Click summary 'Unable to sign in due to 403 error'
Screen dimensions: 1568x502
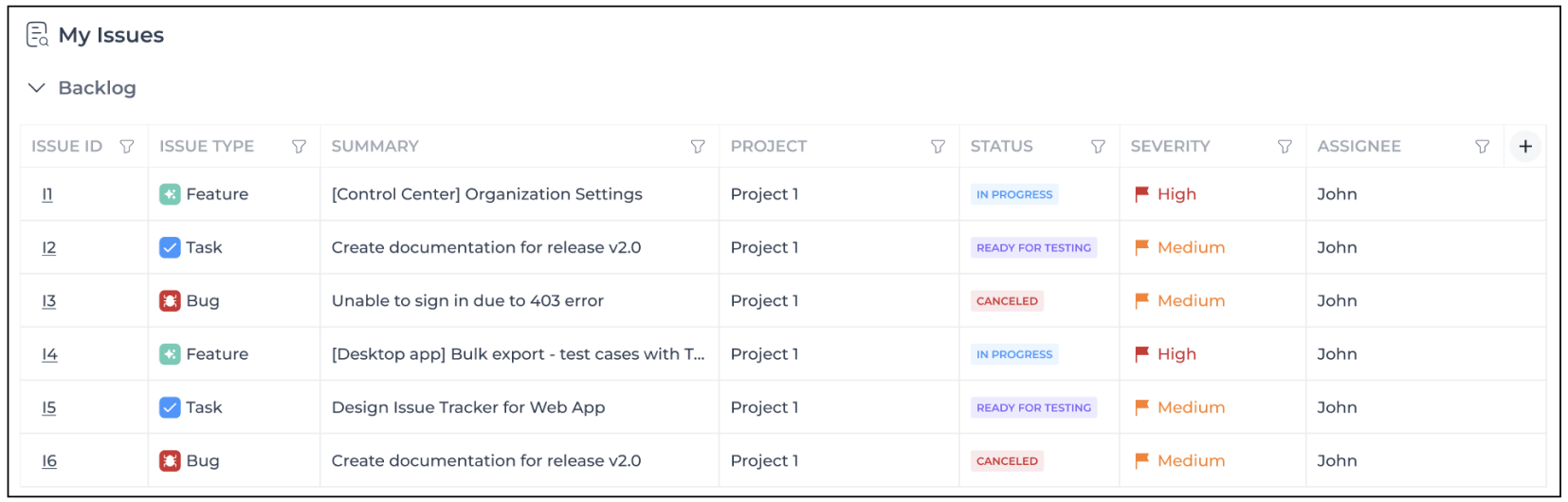(467, 301)
